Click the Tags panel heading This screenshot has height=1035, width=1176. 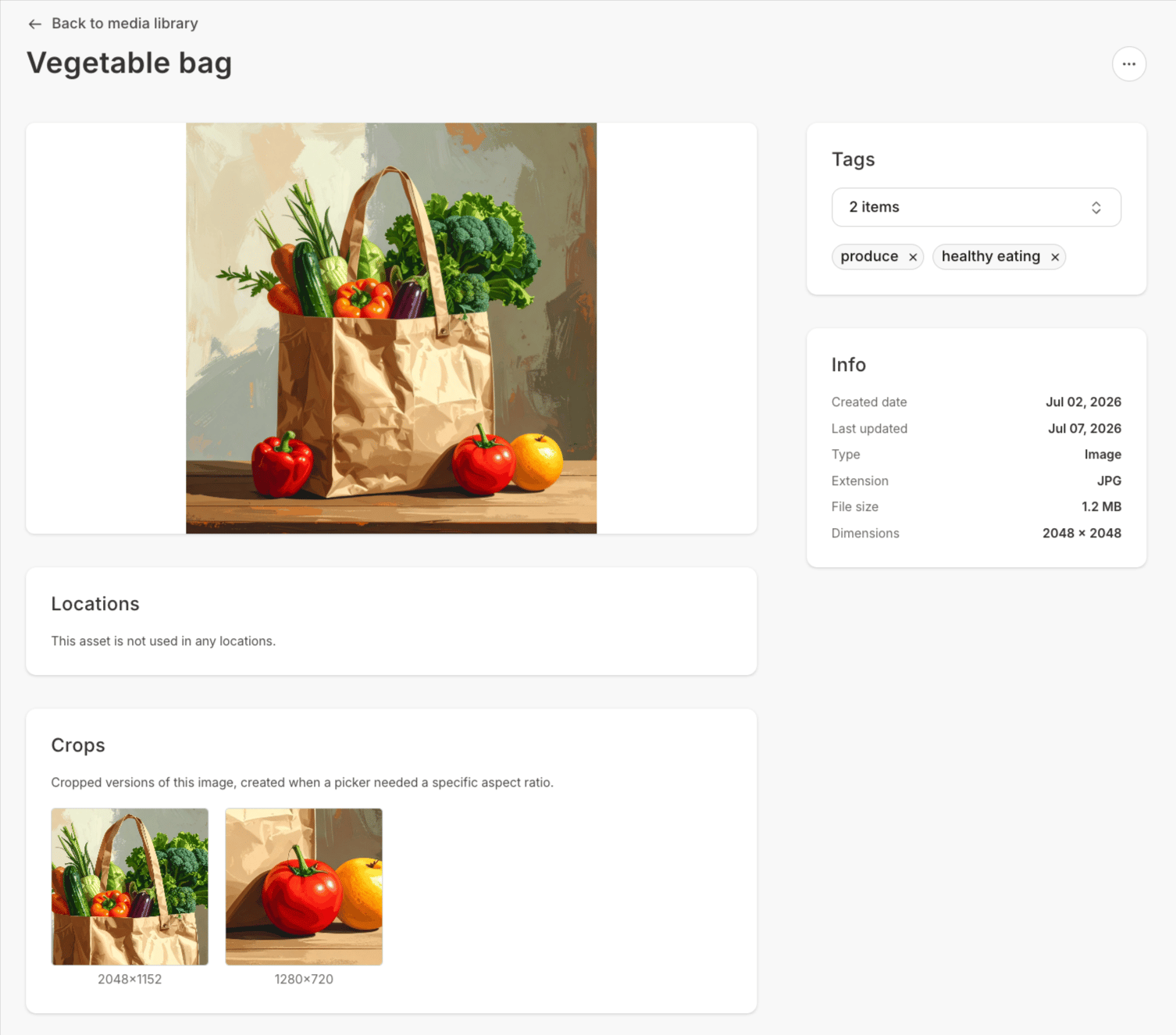853,159
